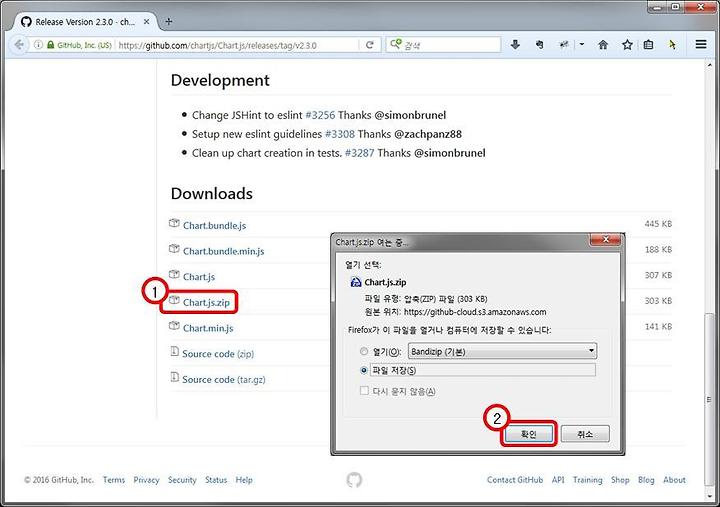Cancel the download dialog
The image size is (720, 507).
(x=585, y=434)
